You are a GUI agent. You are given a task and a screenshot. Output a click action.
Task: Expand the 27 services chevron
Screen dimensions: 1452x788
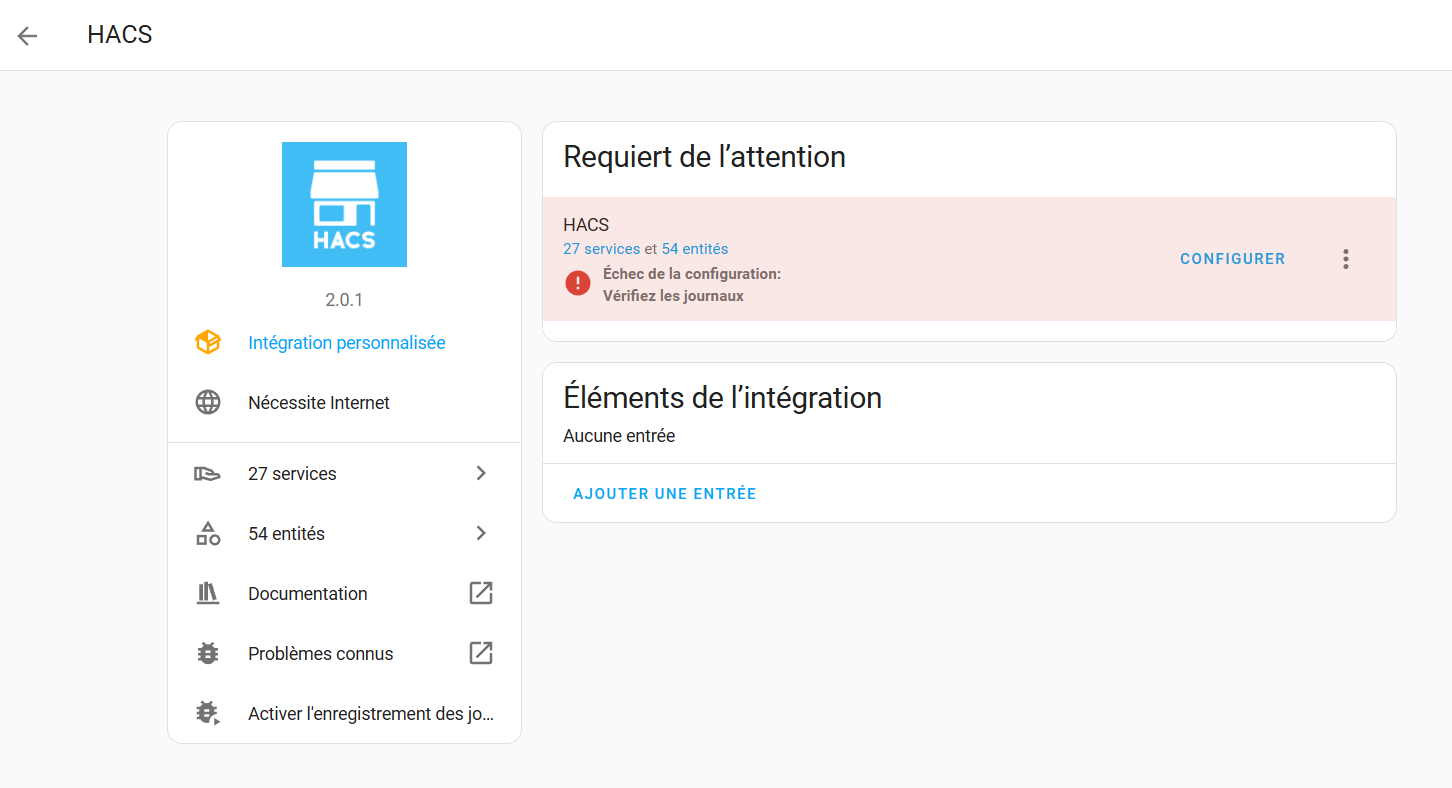[481, 473]
